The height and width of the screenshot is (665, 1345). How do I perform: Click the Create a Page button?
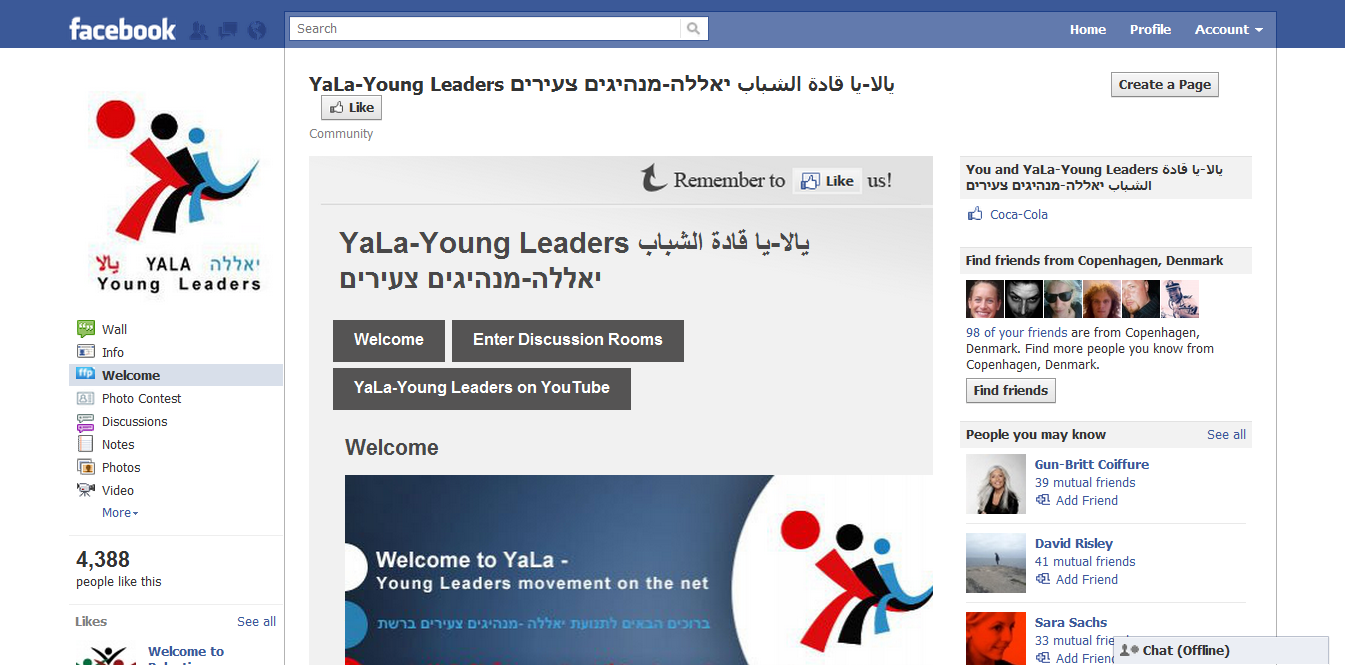coord(1165,85)
